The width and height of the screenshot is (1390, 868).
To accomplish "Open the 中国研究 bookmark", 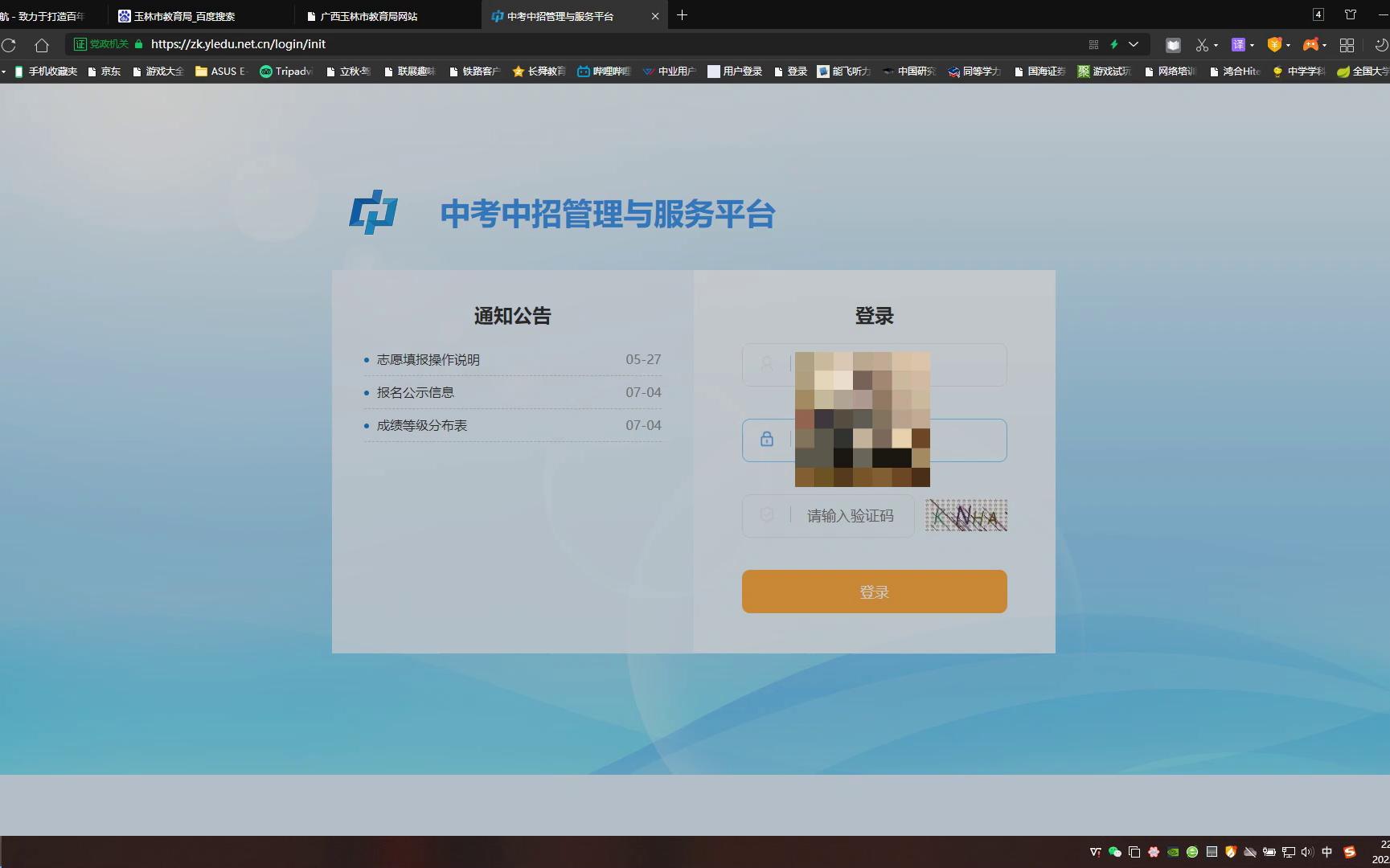I will [909, 72].
